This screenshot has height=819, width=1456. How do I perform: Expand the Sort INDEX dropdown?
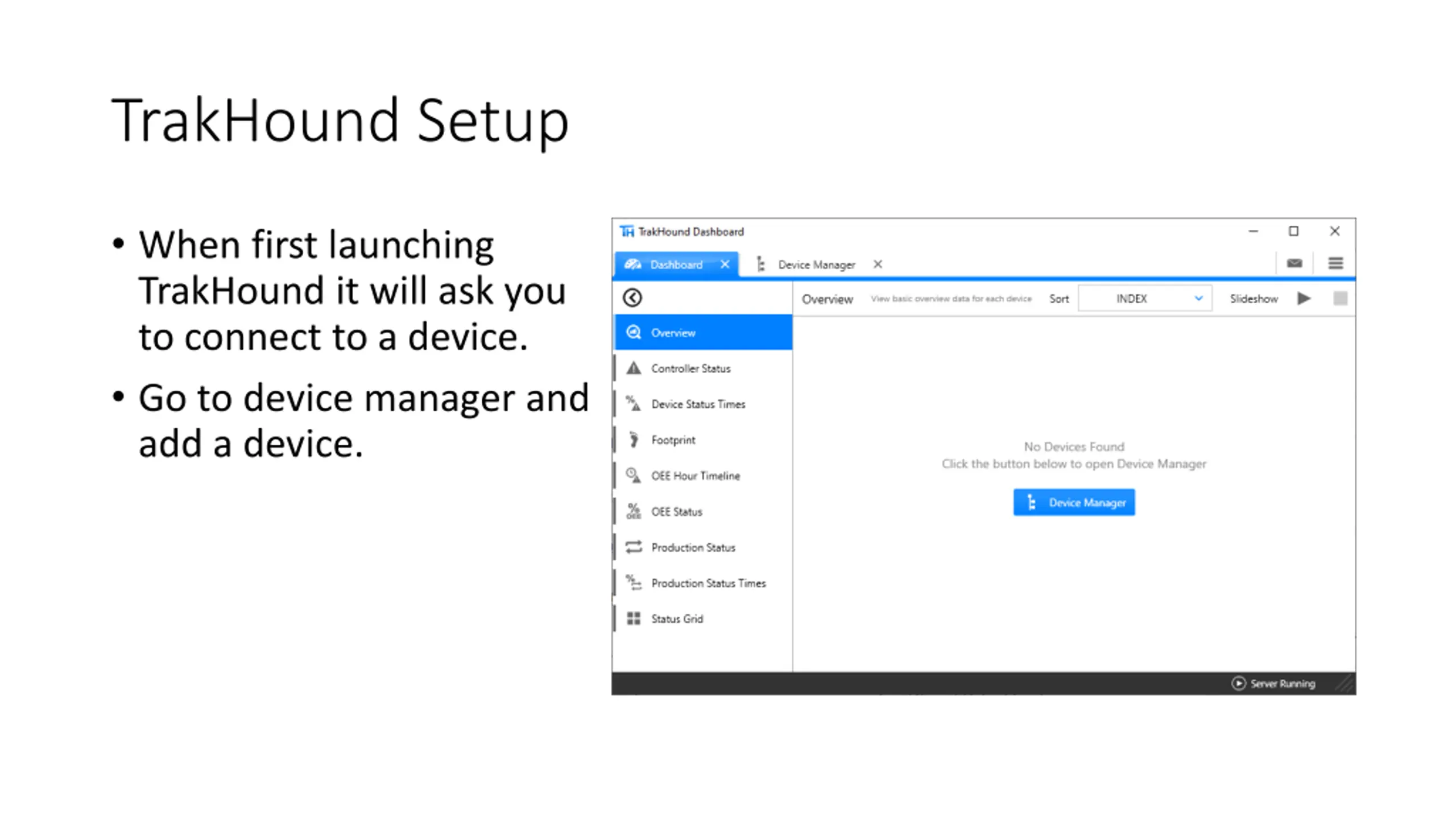(1144, 299)
